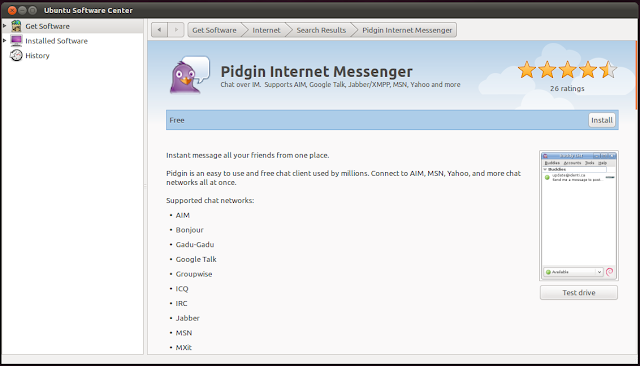Expand the Installed Software tree arrow

(4, 41)
